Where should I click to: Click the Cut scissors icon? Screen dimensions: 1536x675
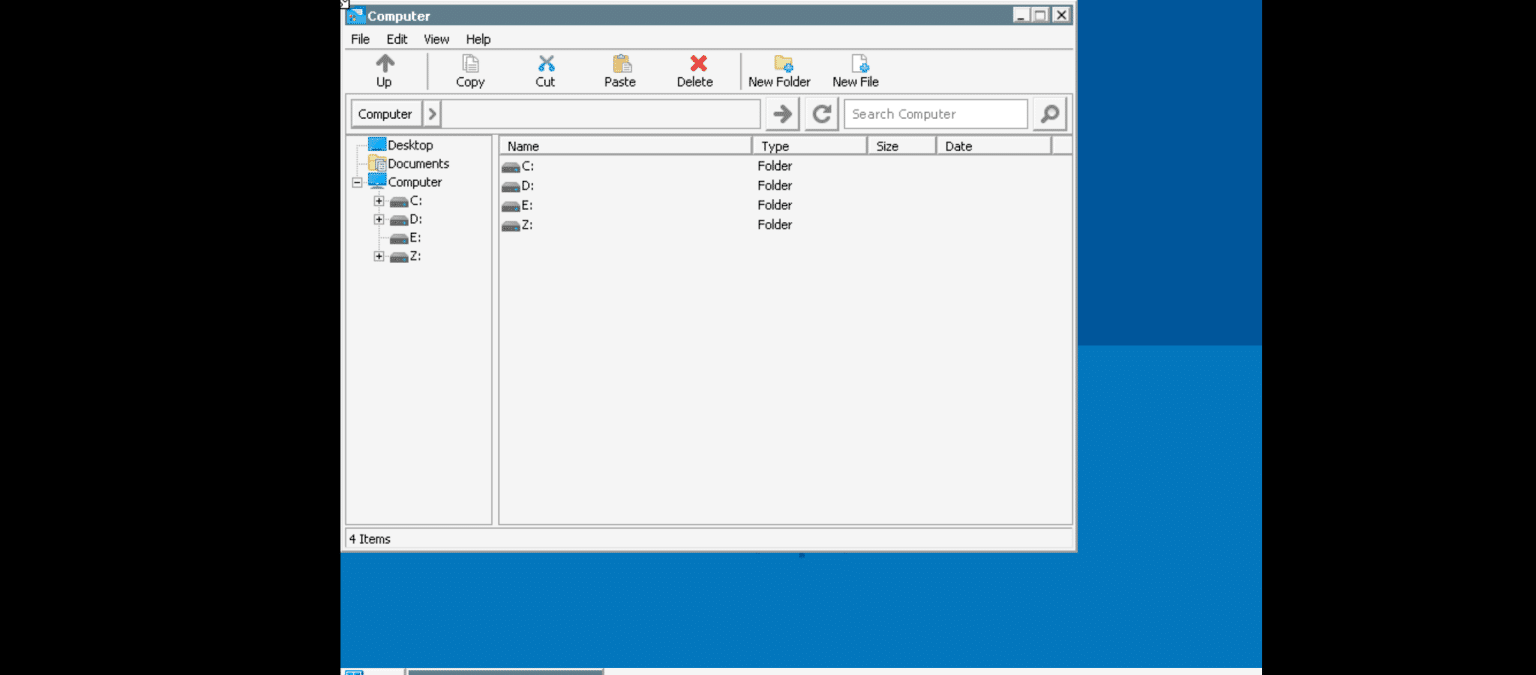(x=545, y=64)
